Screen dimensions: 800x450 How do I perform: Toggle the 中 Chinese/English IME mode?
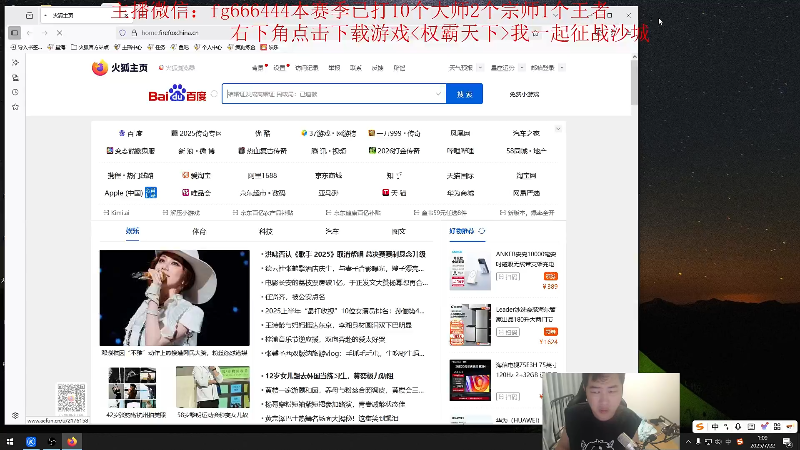pos(715,427)
